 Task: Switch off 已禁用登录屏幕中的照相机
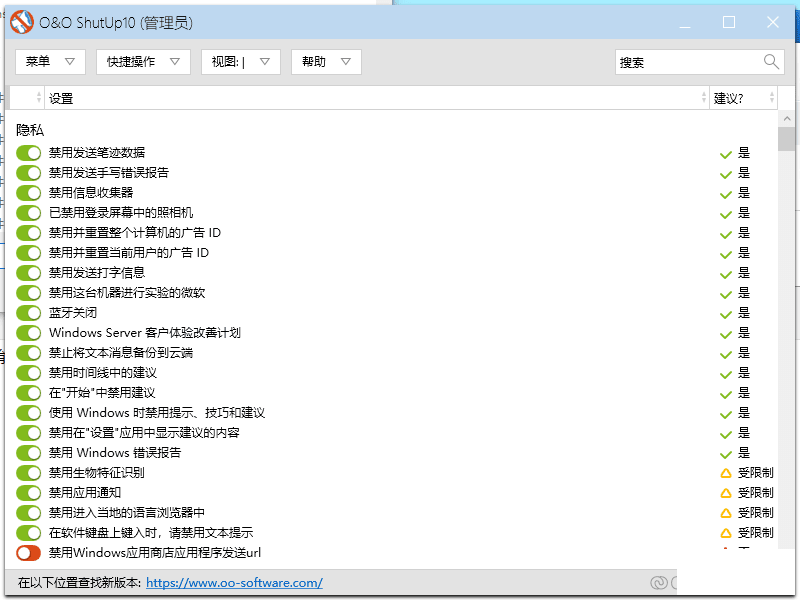tap(29, 213)
